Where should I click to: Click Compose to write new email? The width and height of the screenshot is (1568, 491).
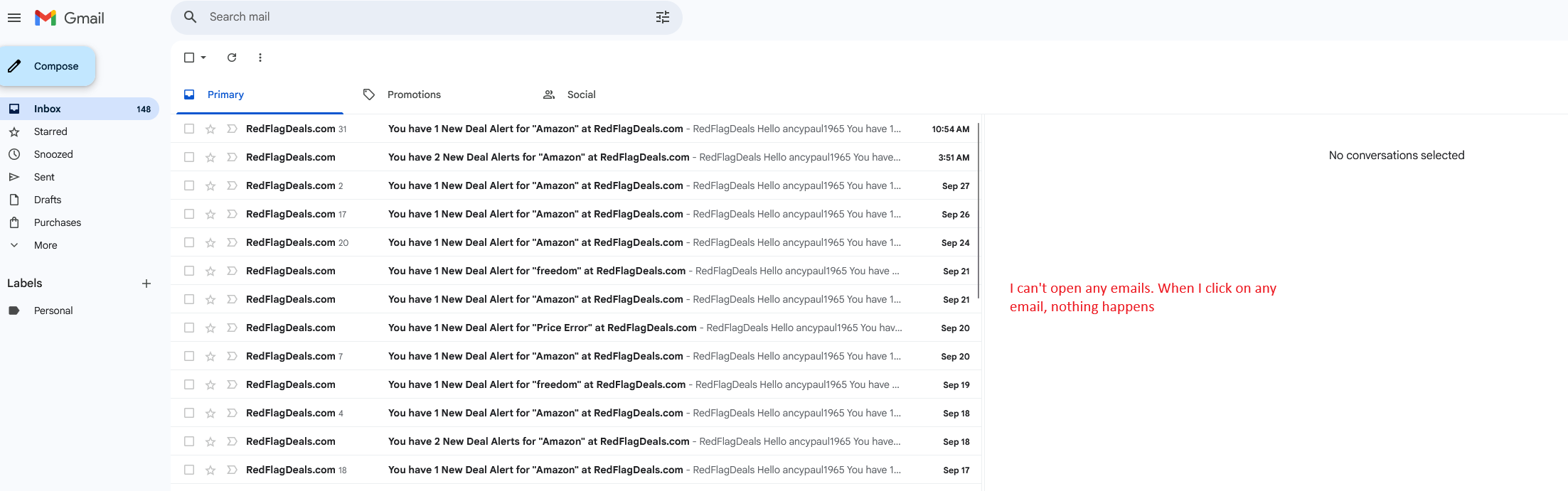[48, 66]
